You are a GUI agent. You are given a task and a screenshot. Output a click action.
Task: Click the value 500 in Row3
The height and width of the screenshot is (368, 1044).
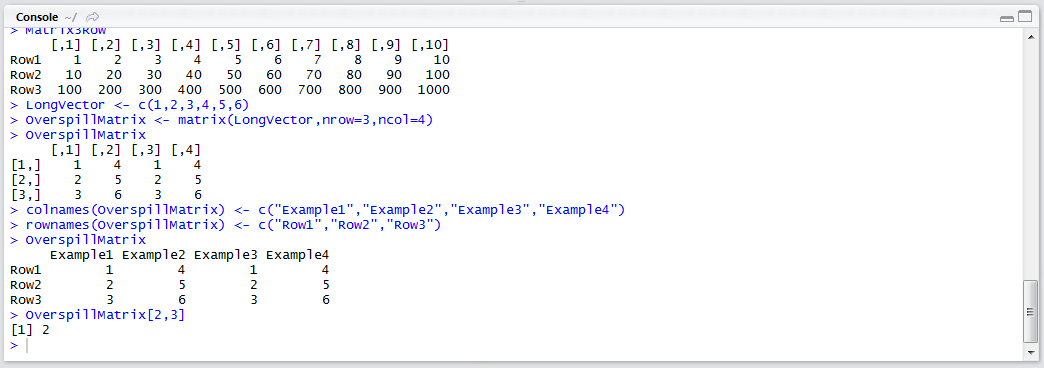tap(230, 90)
